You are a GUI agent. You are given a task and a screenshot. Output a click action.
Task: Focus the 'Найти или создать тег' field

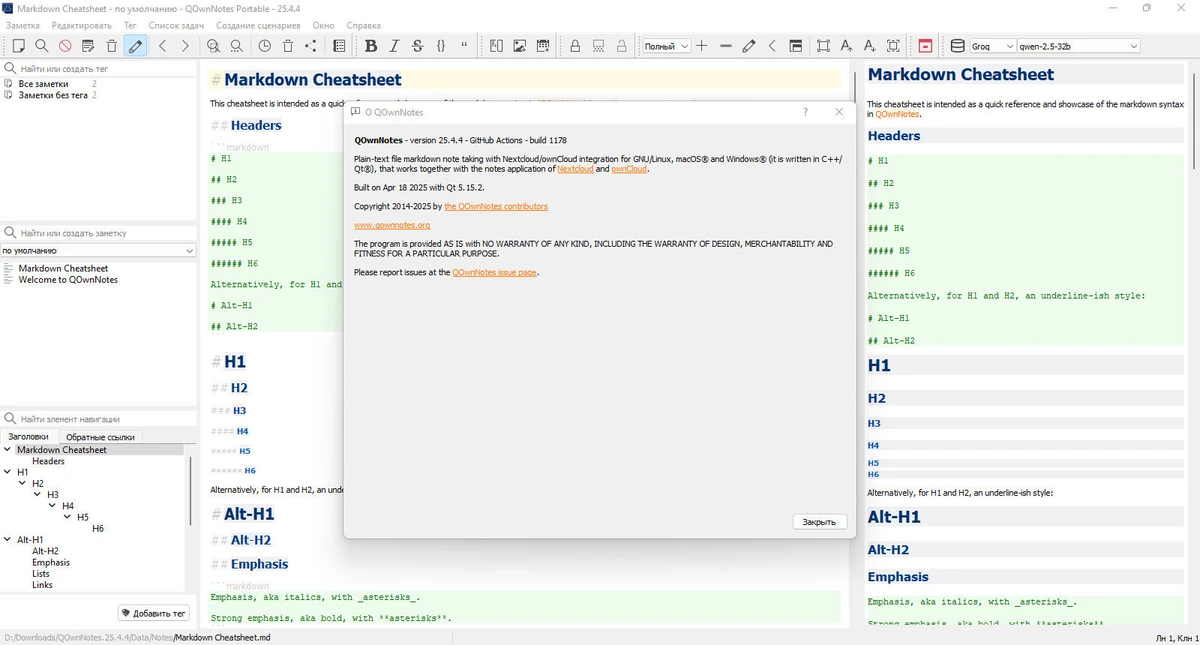pyautogui.click(x=98, y=69)
